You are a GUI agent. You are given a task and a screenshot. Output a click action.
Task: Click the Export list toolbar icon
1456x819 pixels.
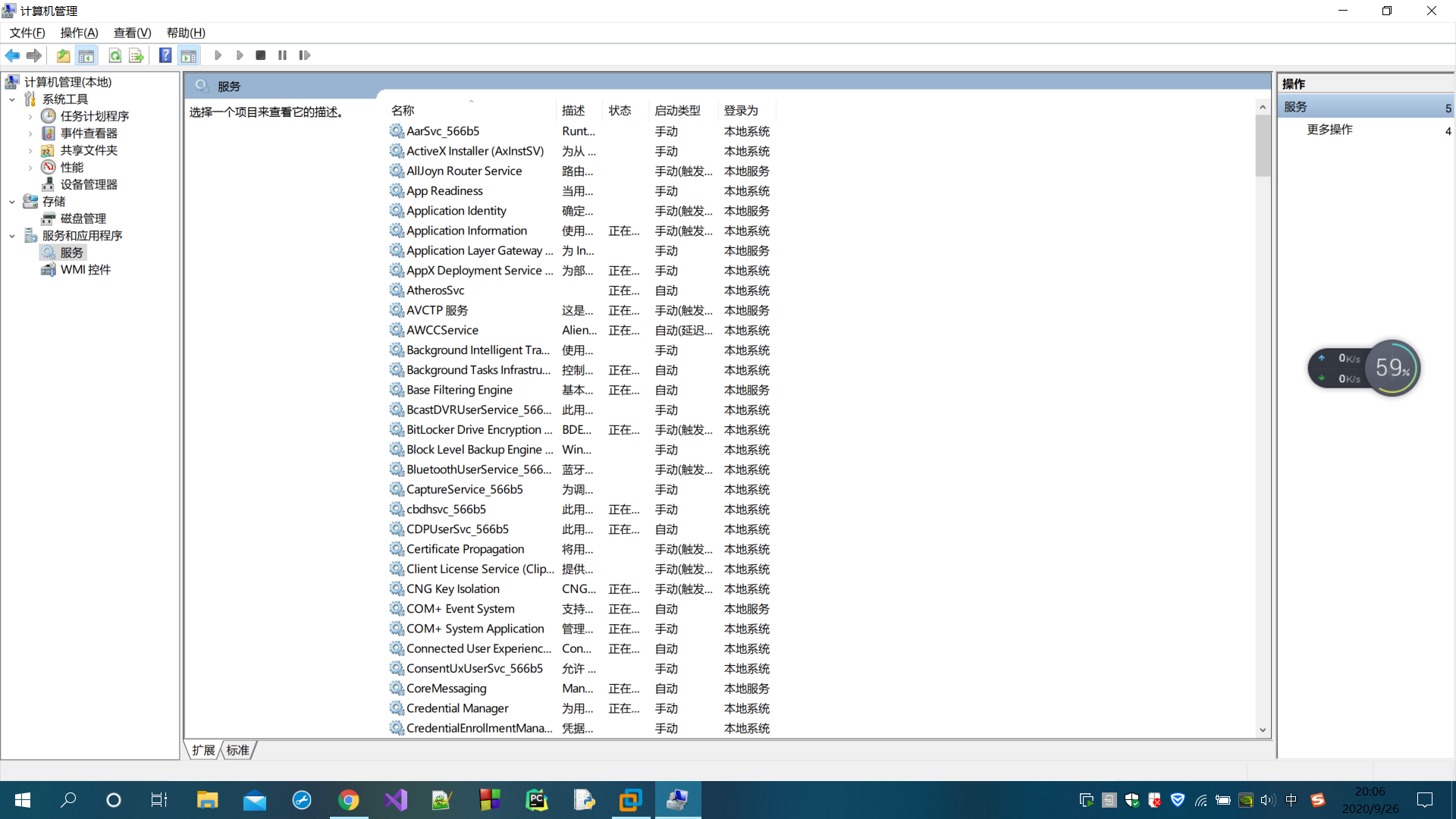[136, 55]
